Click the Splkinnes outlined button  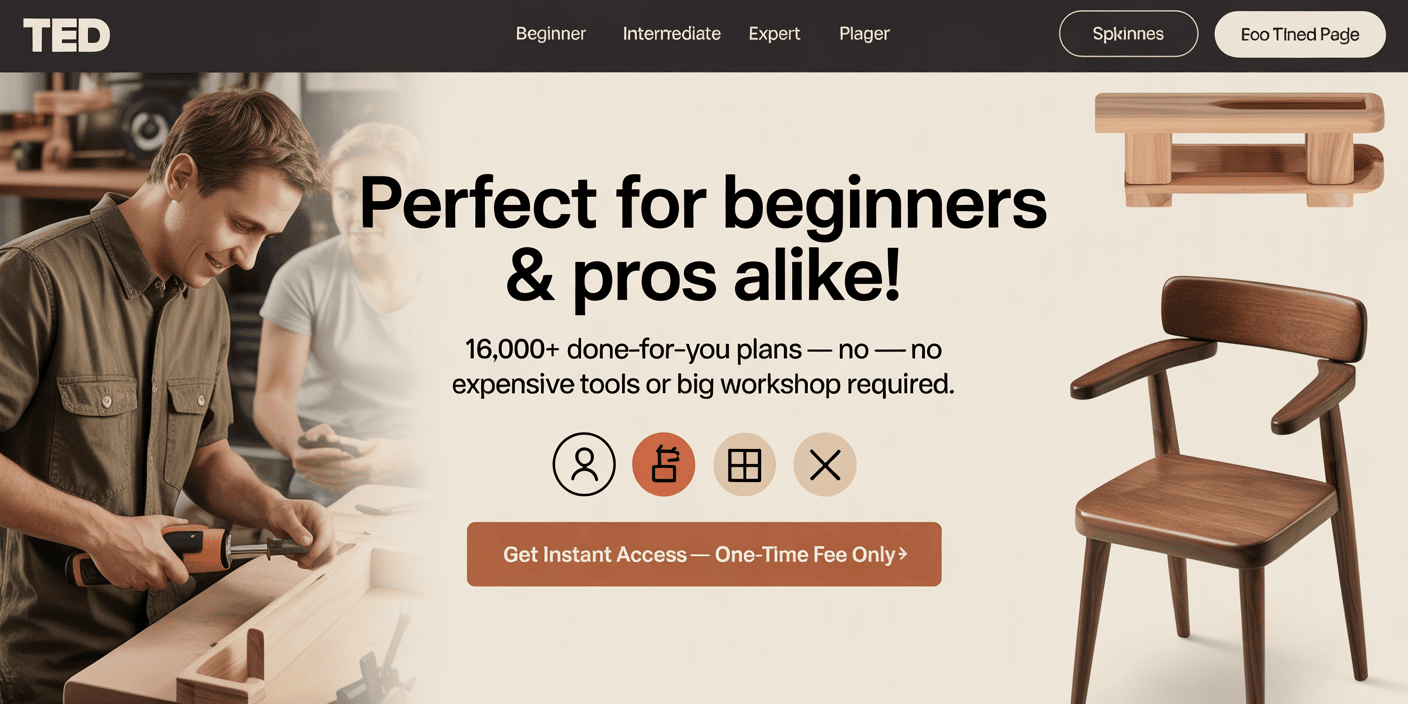1128,34
